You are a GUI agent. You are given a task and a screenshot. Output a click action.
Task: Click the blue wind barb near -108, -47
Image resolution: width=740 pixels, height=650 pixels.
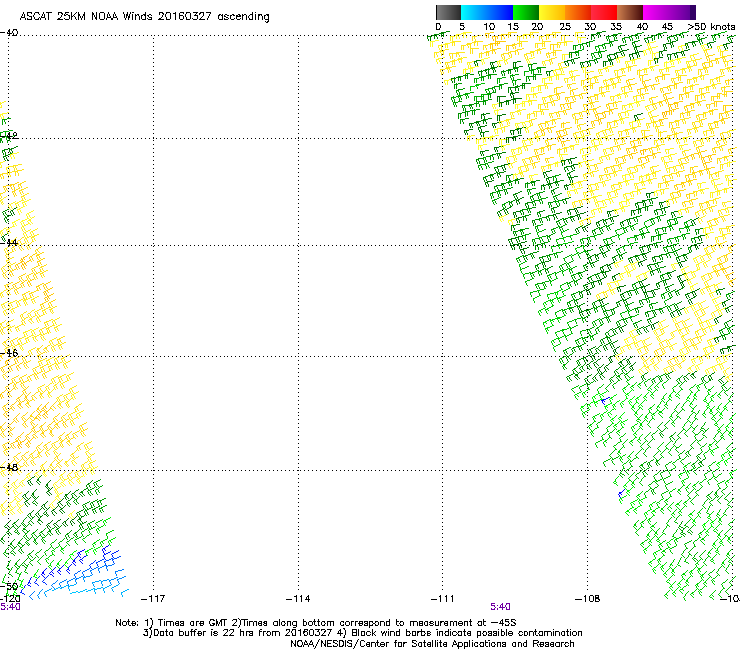605,401
